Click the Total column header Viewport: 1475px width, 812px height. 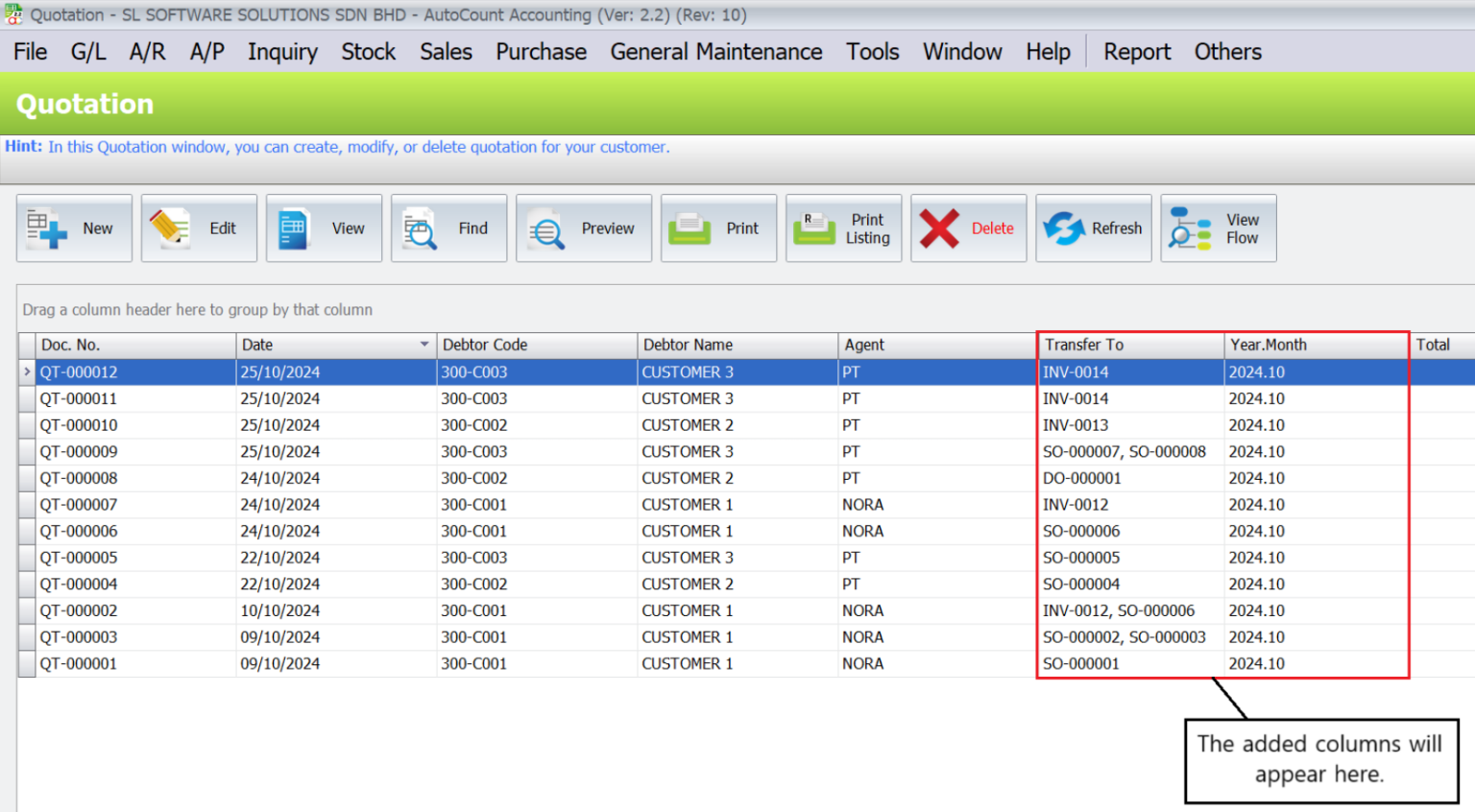click(1442, 345)
